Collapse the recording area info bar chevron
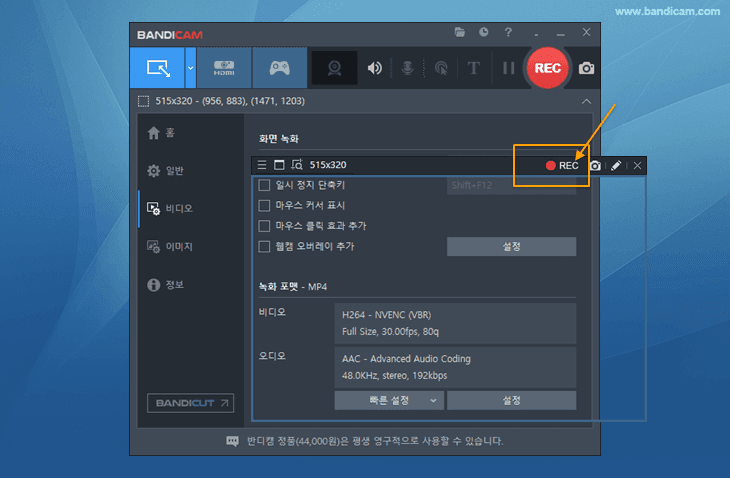The image size is (730, 478). tap(586, 101)
